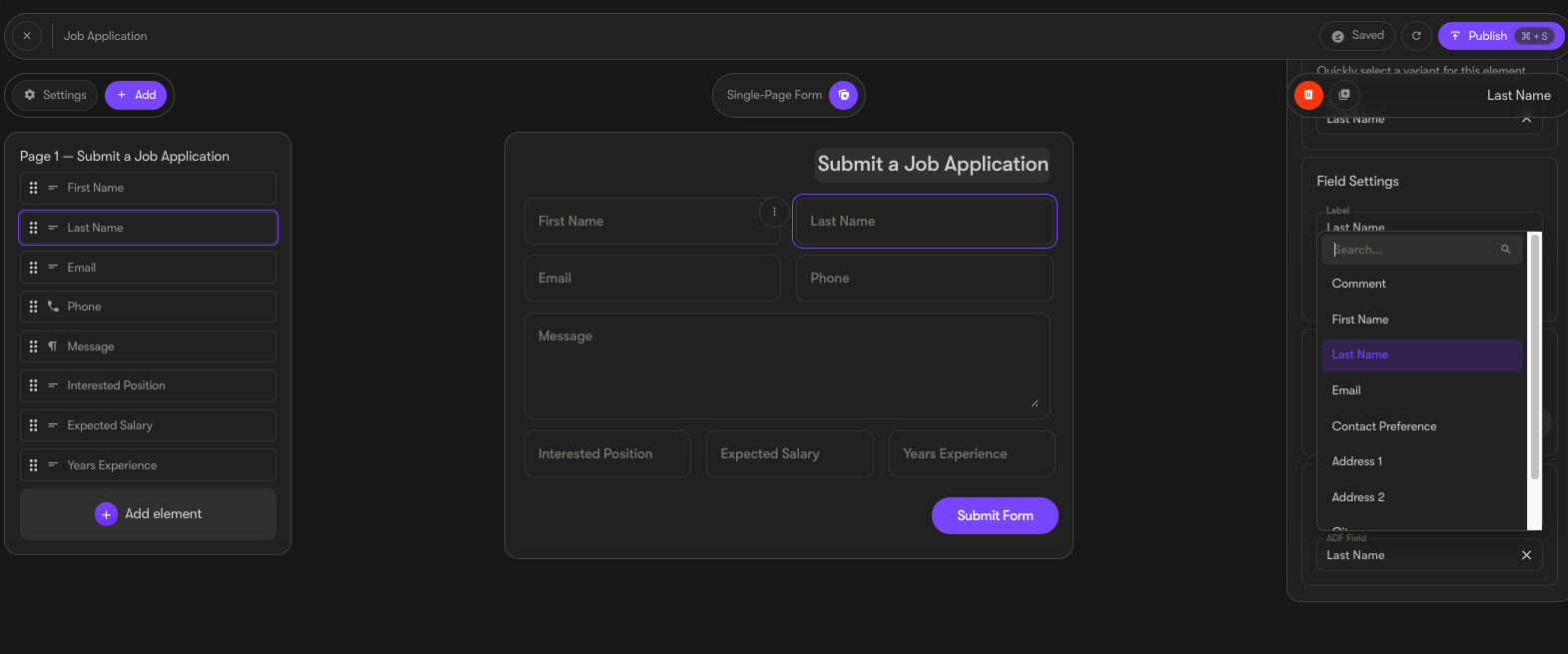This screenshot has width=1568, height=654.
Task: Click the plus icon on Add element
Action: click(x=106, y=514)
